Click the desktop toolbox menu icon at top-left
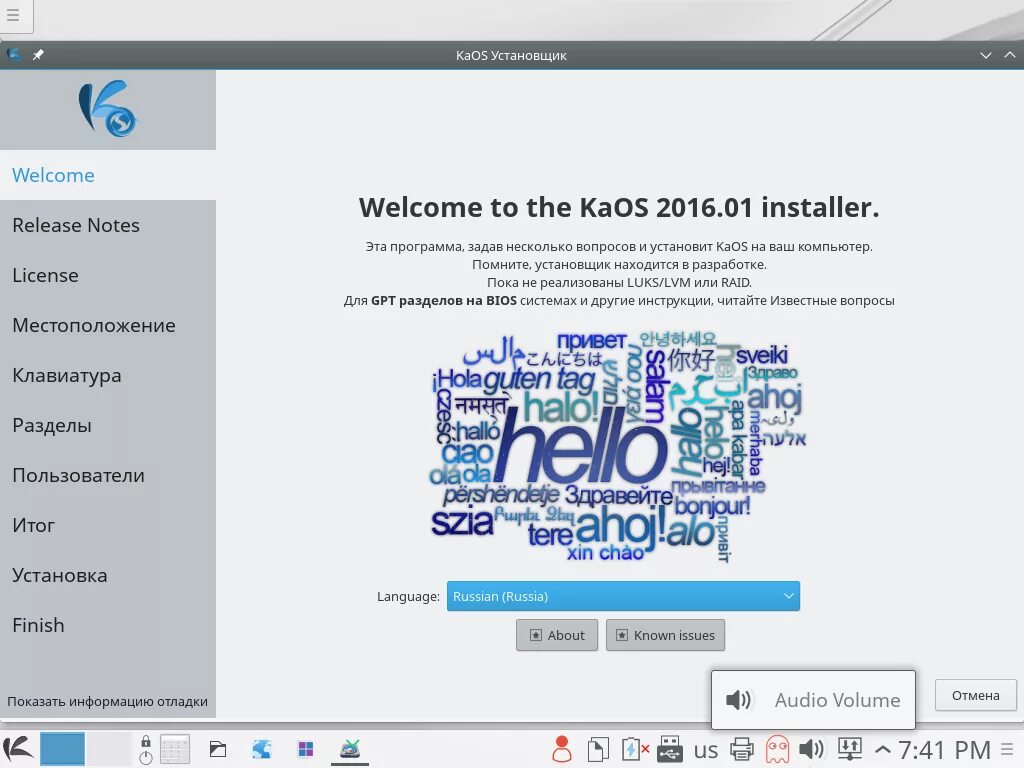1024x768 pixels. click(x=13, y=14)
